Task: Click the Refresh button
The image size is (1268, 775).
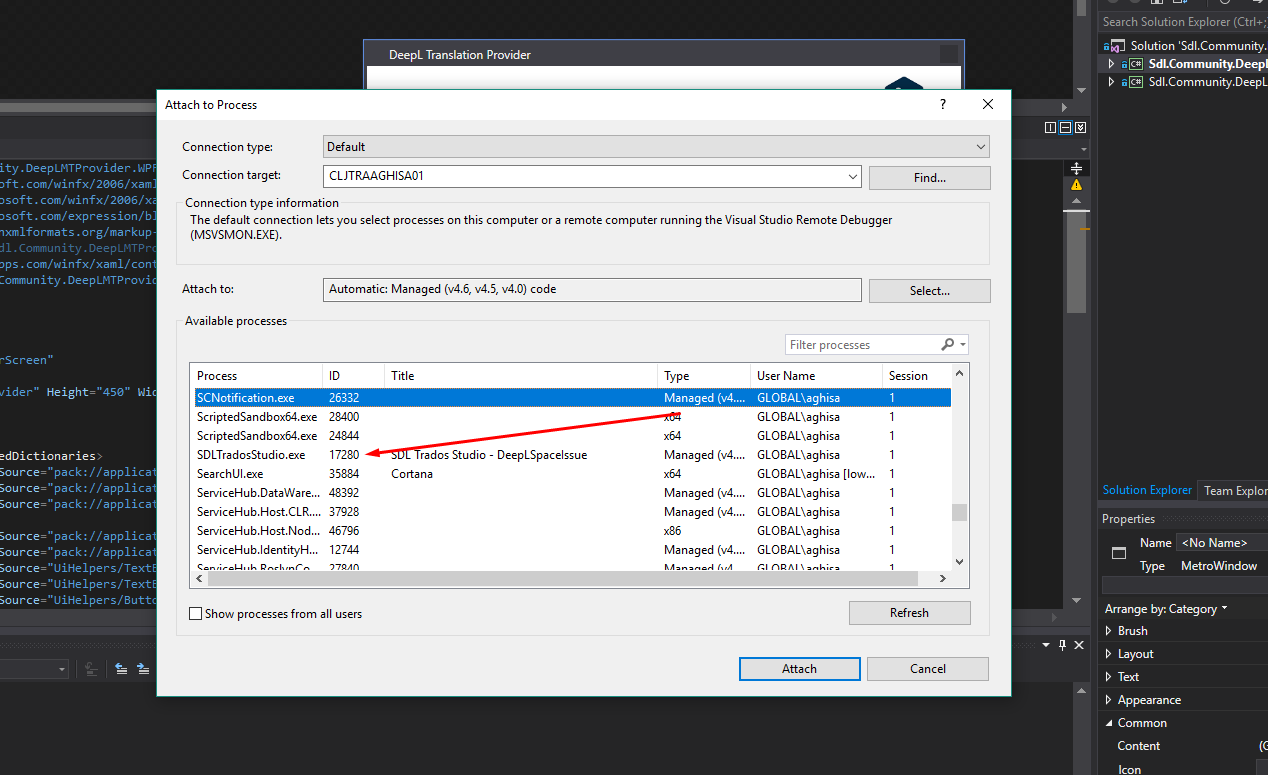Action: [x=910, y=613]
